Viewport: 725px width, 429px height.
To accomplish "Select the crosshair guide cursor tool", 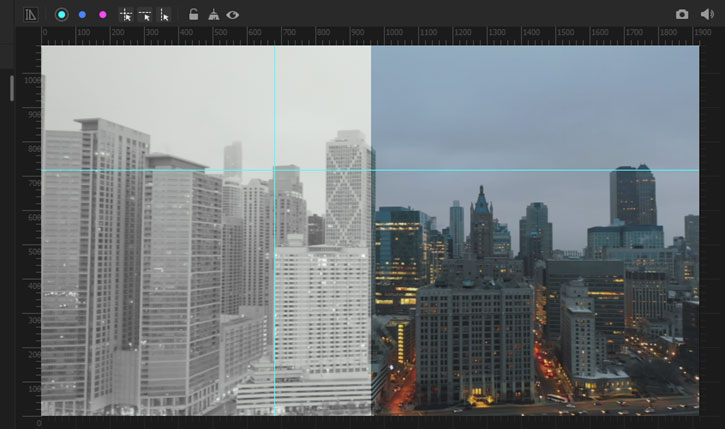I will pyautogui.click(x=126, y=15).
